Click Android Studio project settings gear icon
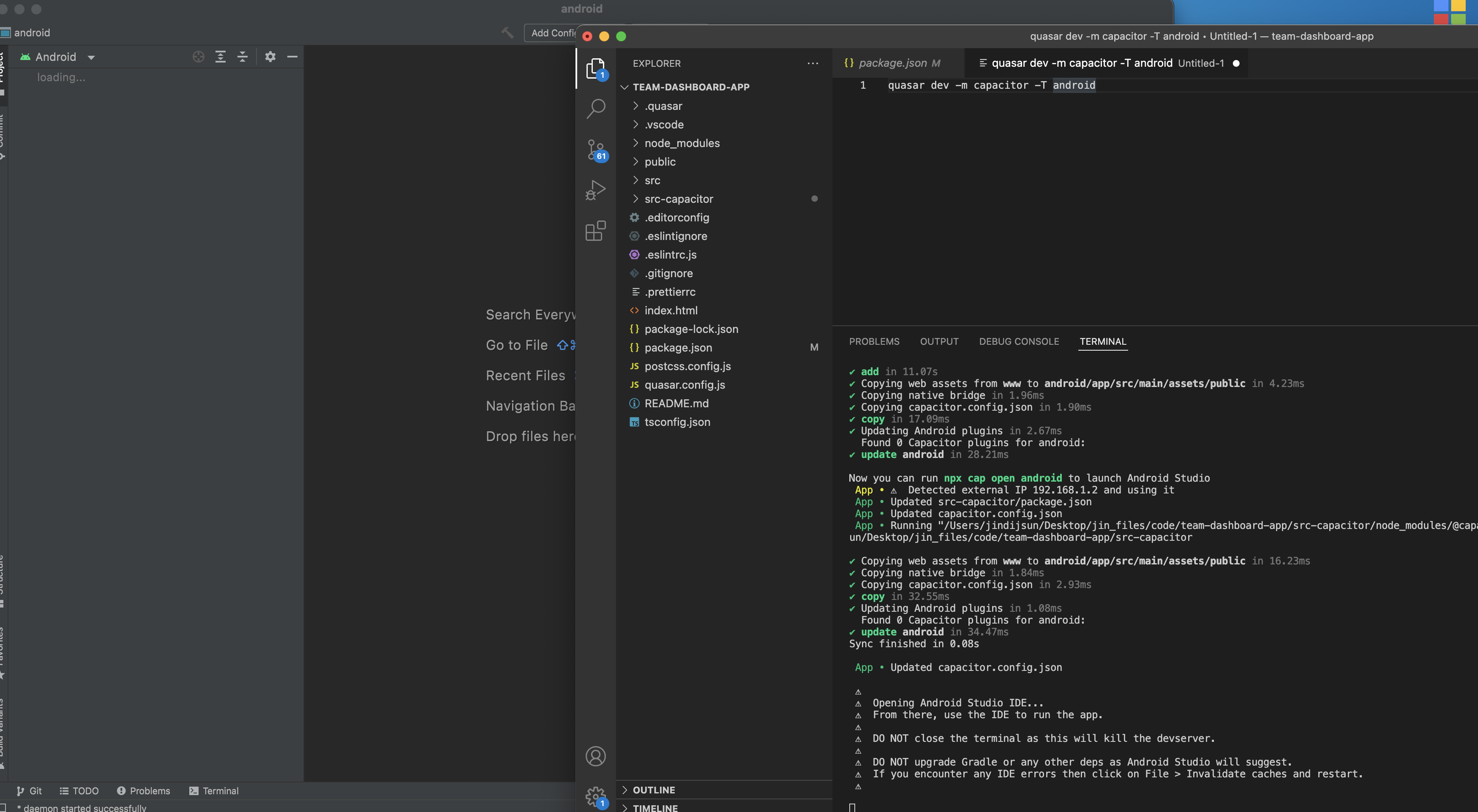 (x=270, y=57)
